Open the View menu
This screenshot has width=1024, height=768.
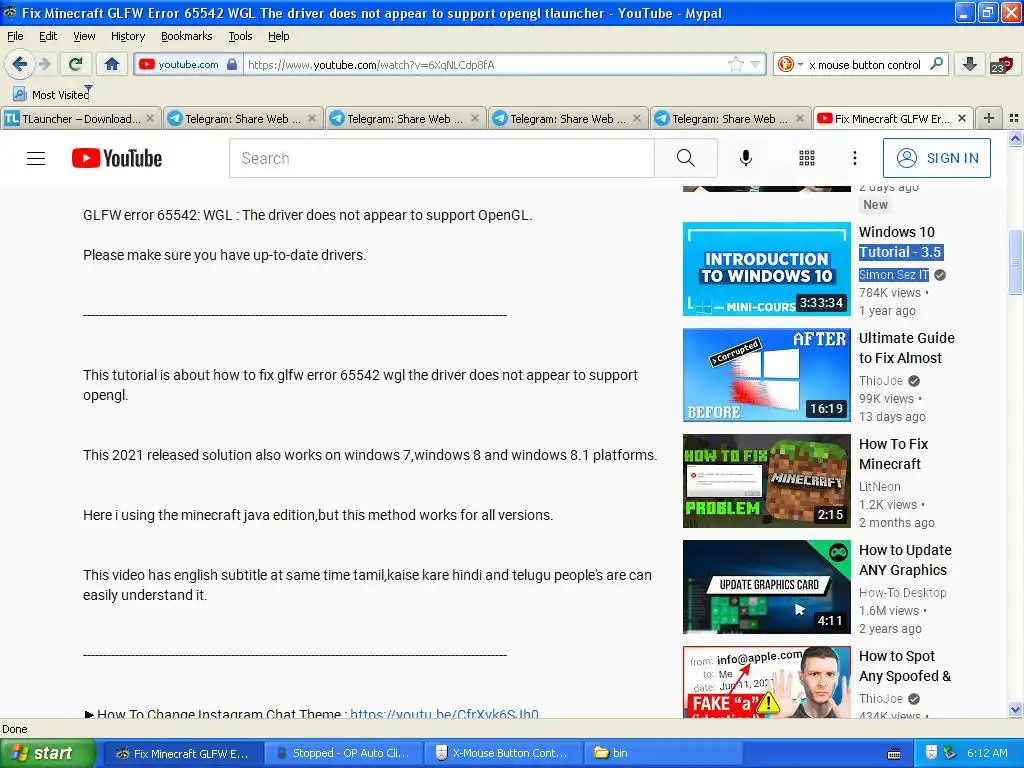tap(84, 36)
